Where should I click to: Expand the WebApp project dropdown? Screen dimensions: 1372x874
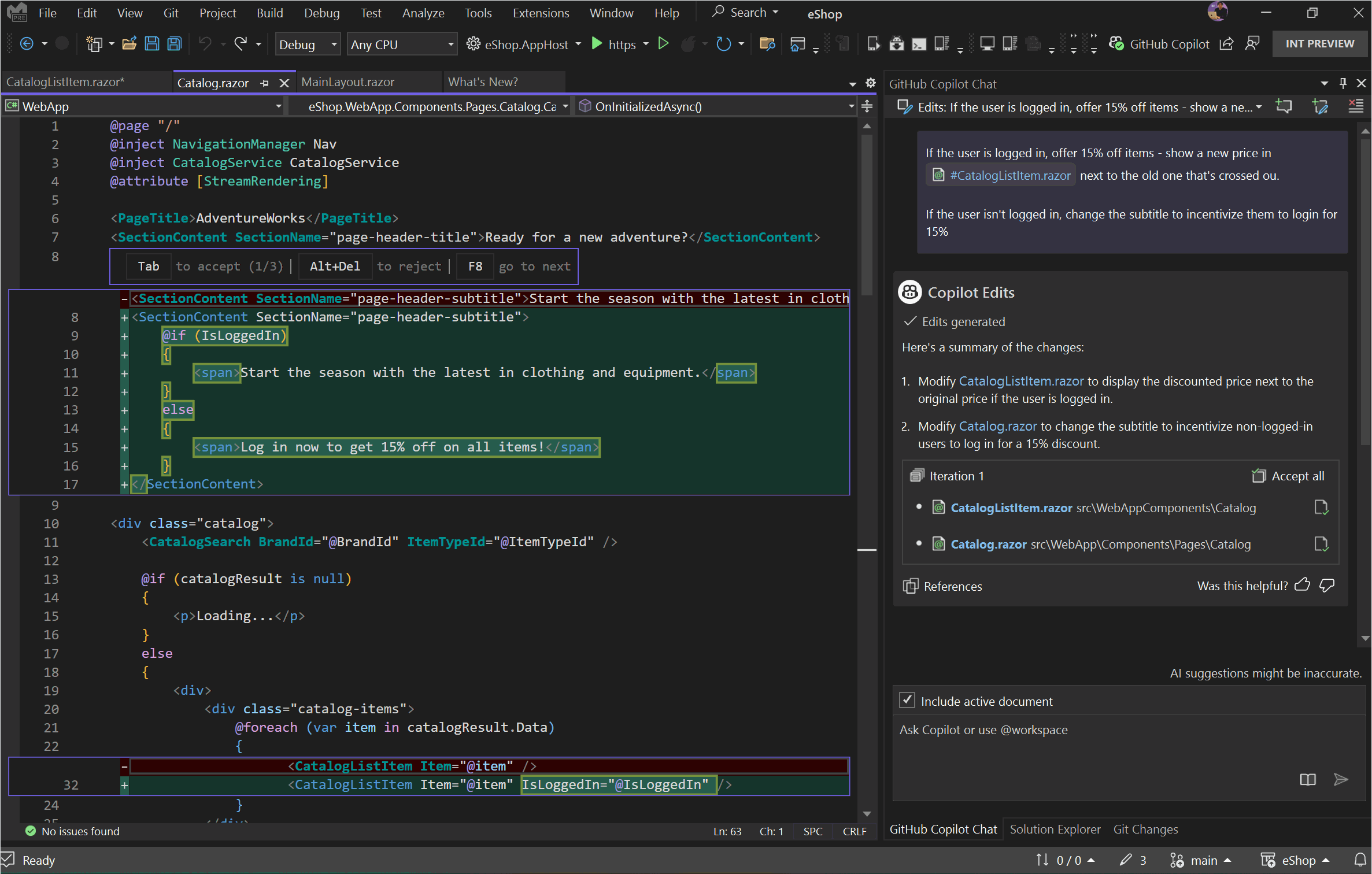coord(279,106)
